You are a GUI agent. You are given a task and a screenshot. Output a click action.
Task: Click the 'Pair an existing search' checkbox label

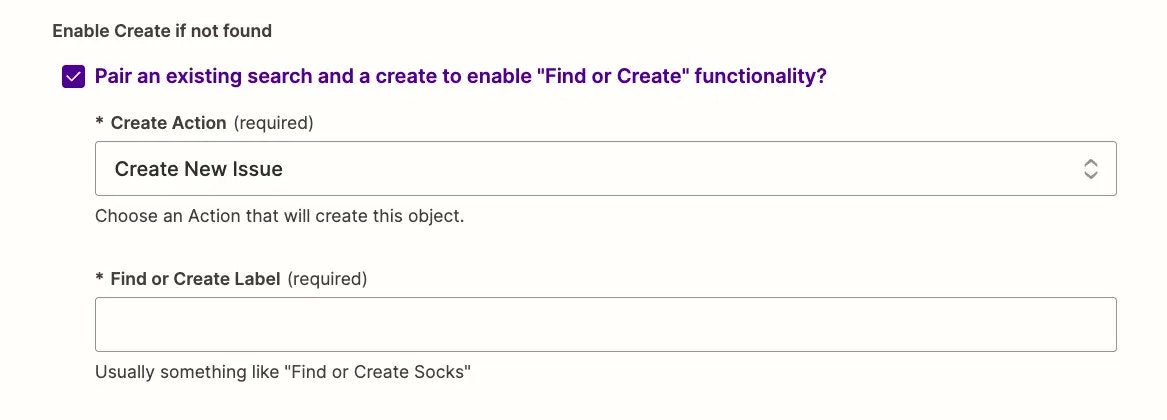pyautogui.click(x=461, y=77)
